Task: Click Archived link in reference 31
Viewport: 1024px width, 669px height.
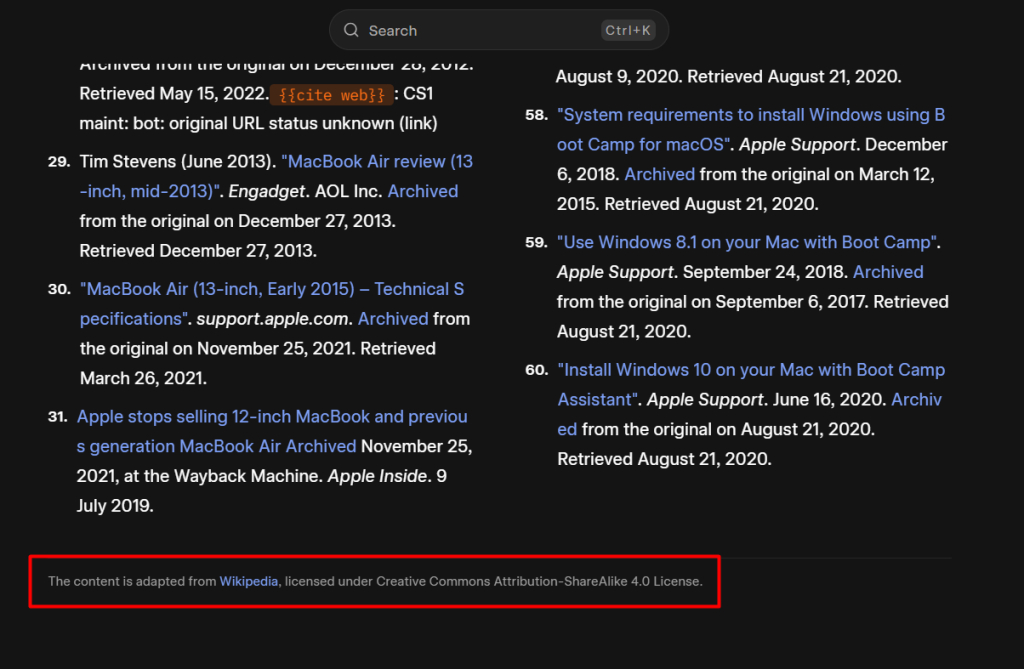Action: tap(321, 446)
